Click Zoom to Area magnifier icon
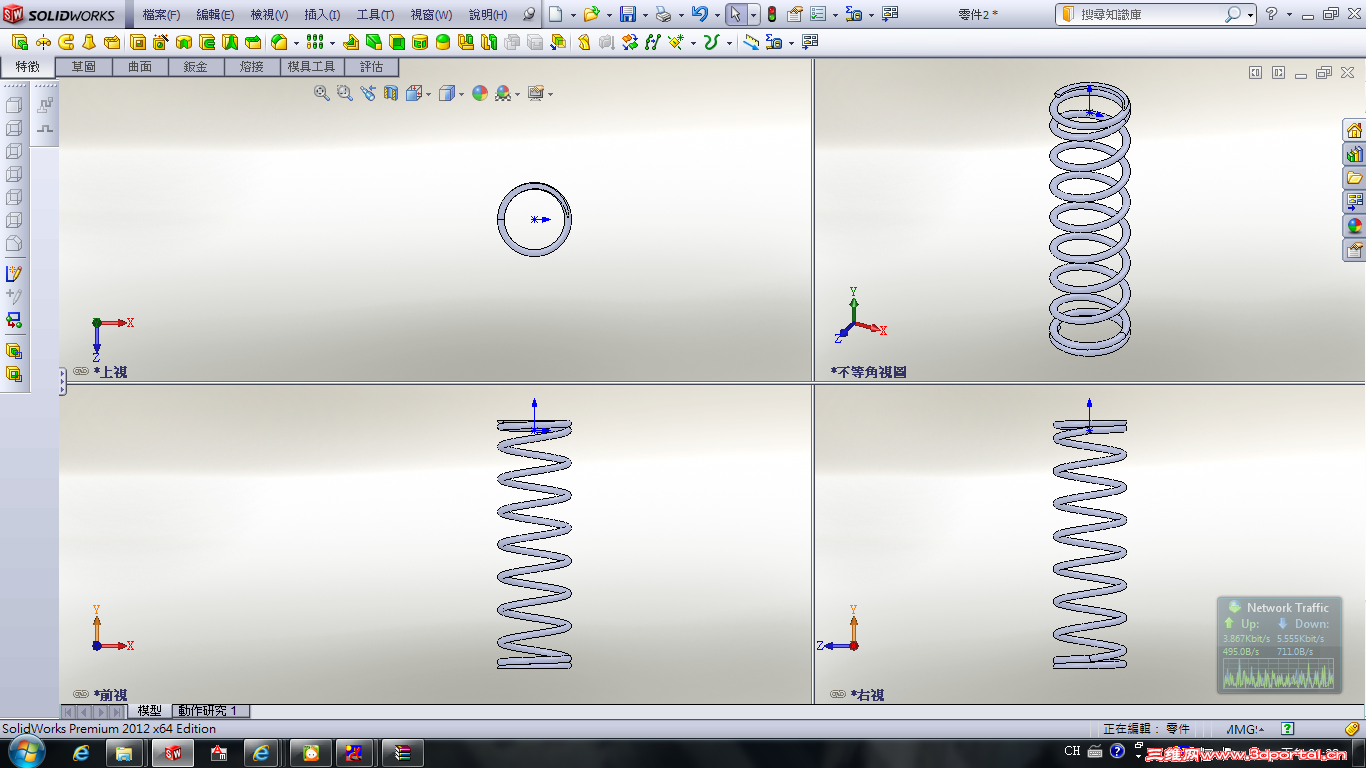1366x768 pixels. [x=345, y=93]
